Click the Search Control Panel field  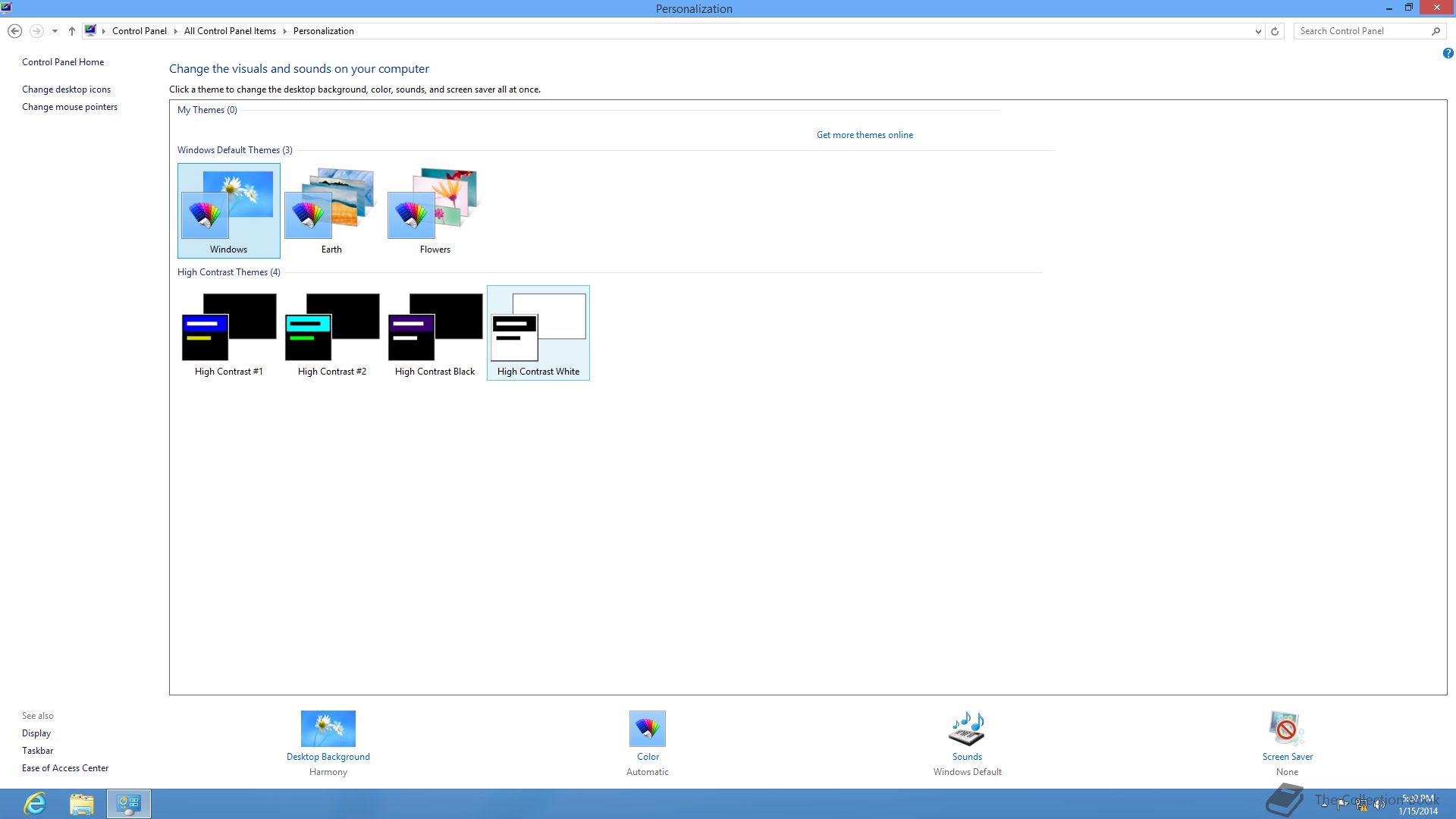pyautogui.click(x=1362, y=31)
